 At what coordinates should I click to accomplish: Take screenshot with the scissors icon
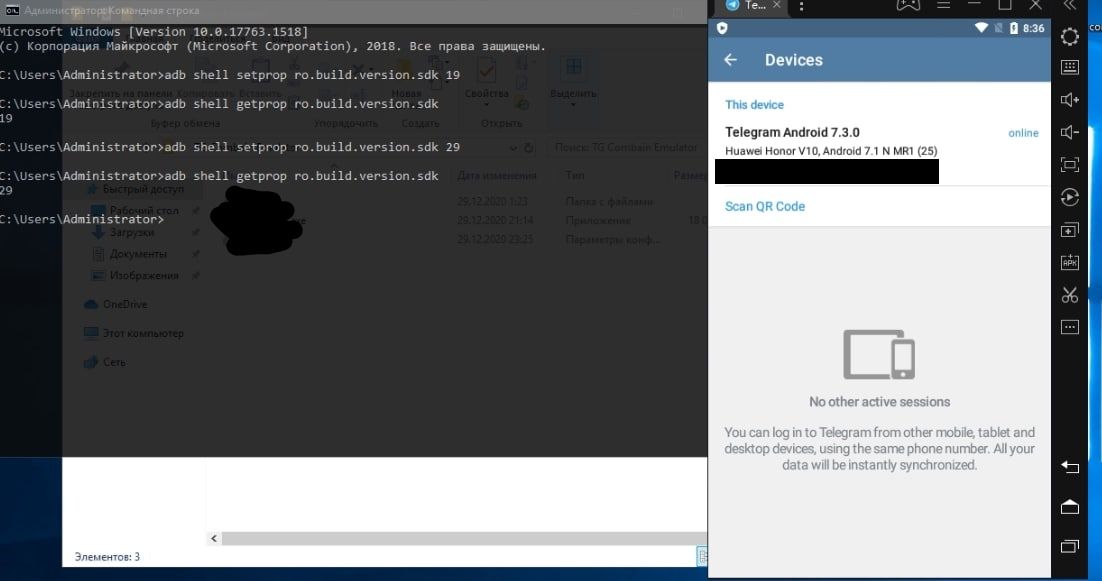coord(1070,295)
